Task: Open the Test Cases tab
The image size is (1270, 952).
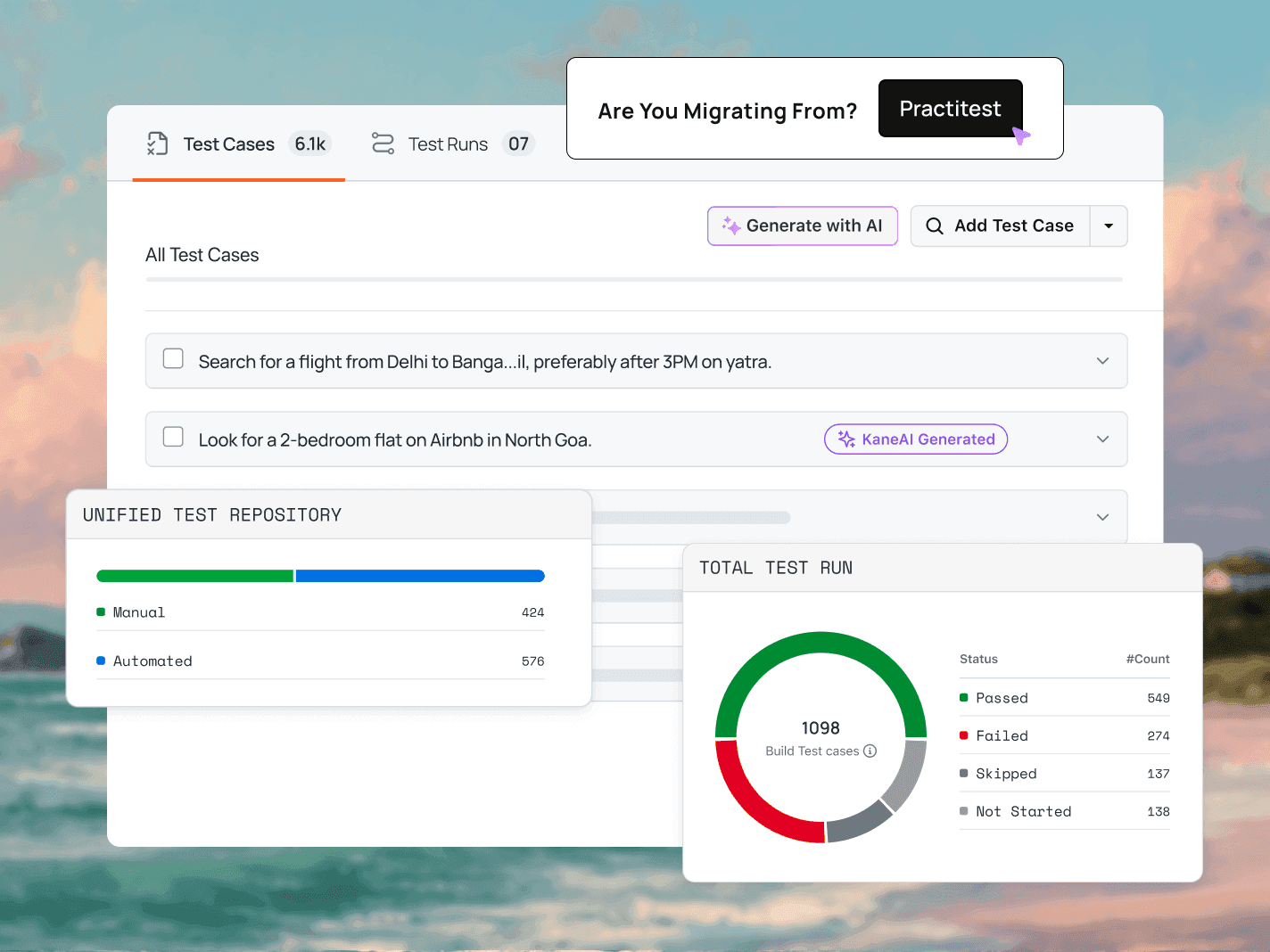Action: point(239,144)
